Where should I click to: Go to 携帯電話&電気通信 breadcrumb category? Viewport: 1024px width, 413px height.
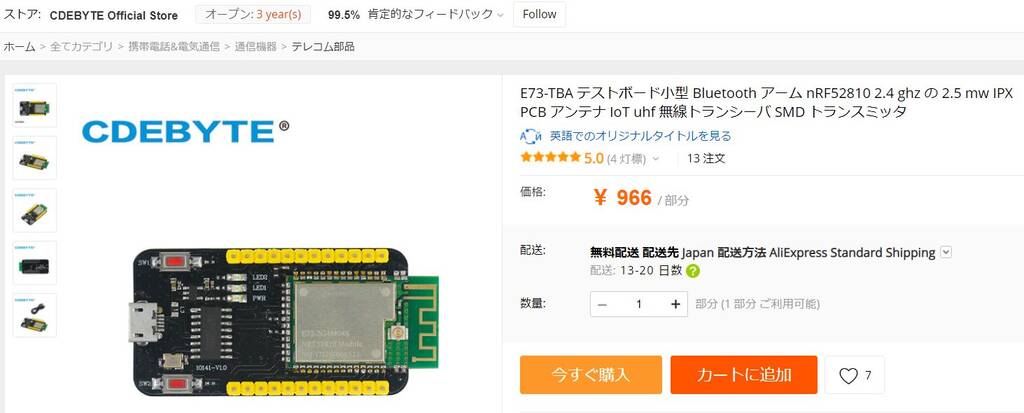(174, 46)
